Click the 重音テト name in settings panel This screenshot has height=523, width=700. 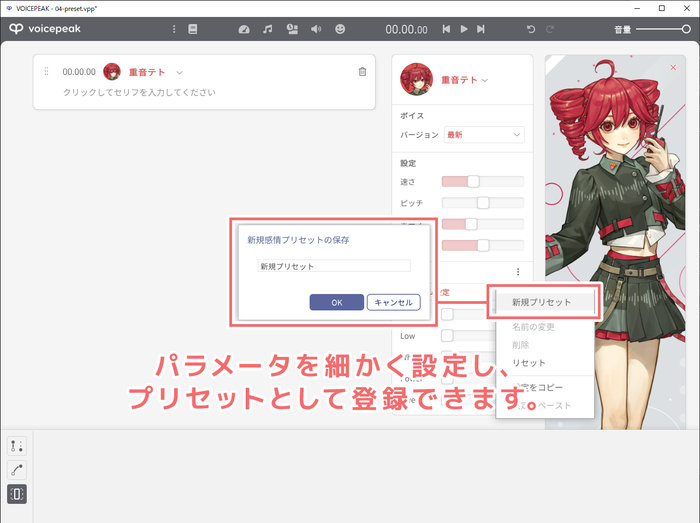459,80
